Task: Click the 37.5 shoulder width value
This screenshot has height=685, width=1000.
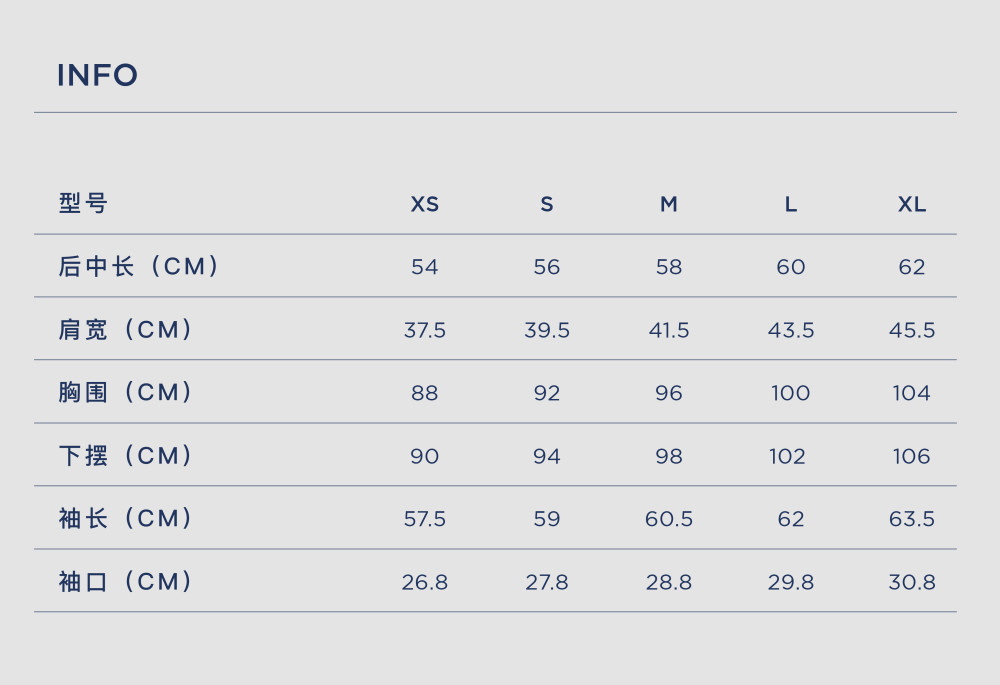Action: (x=425, y=330)
